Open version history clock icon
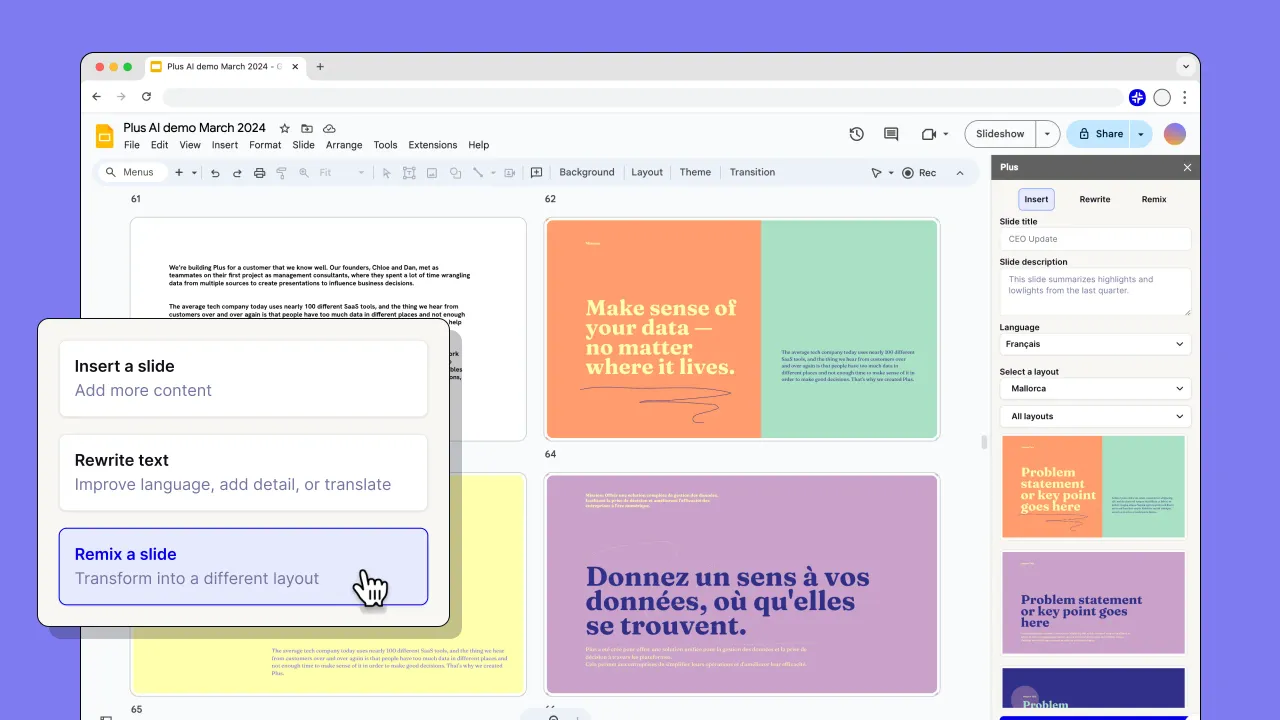Image resolution: width=1280 pixels, height=720 pixels. [857, 134]
